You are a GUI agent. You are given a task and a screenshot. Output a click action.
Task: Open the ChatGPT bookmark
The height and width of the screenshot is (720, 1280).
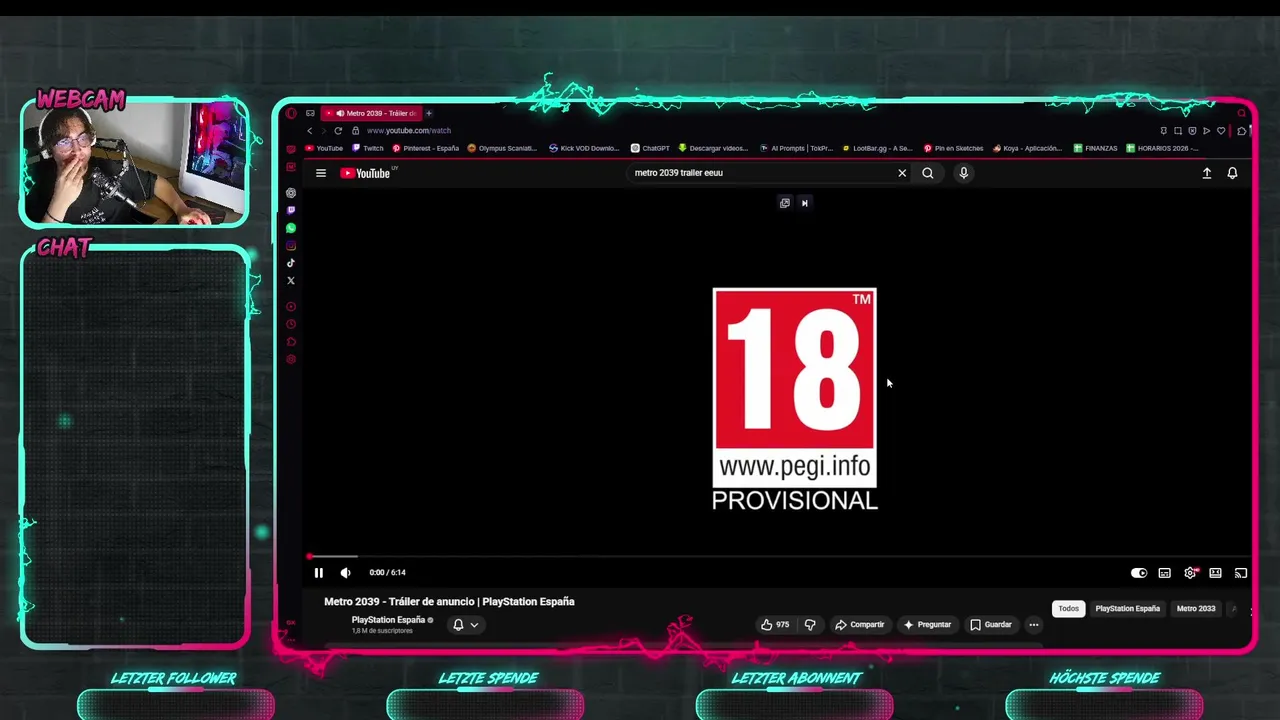tap(650, 148)
